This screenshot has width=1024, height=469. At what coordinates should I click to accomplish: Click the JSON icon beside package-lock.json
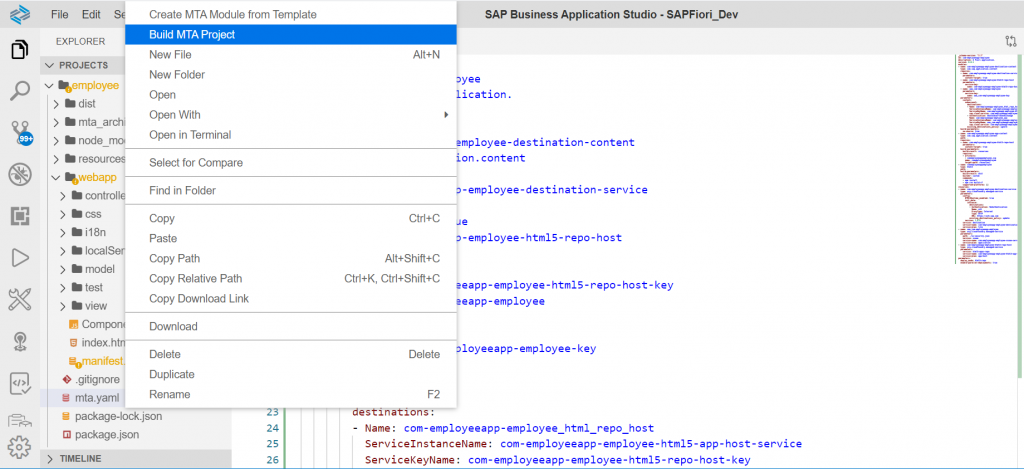(x=66, y=415)
